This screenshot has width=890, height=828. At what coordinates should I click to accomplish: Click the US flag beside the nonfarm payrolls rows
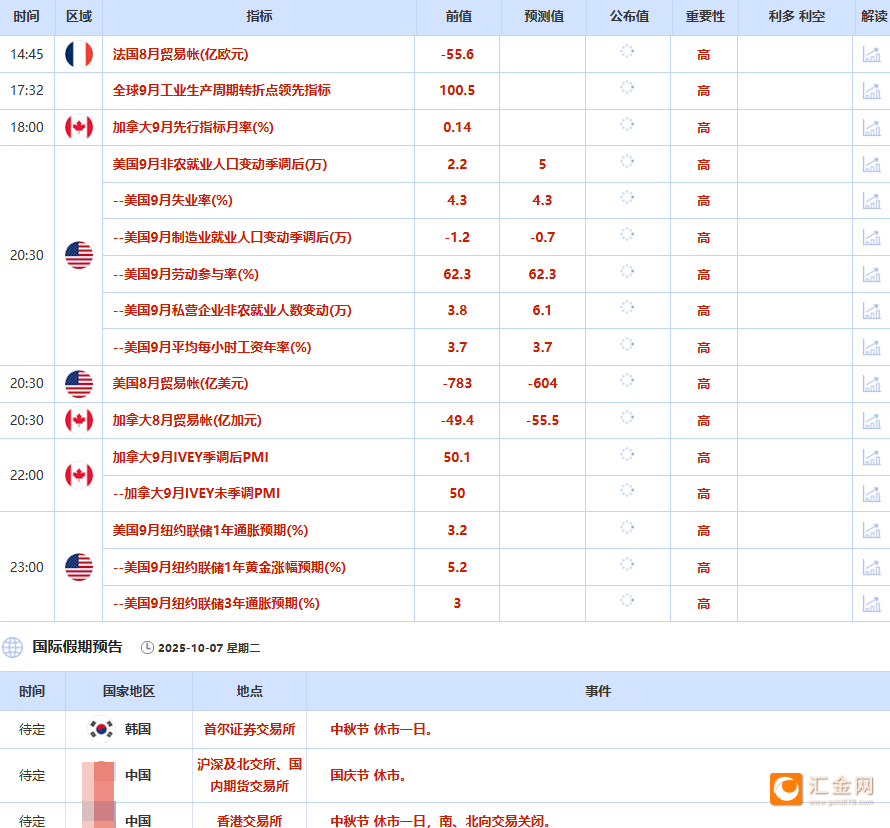coord(77,255)
